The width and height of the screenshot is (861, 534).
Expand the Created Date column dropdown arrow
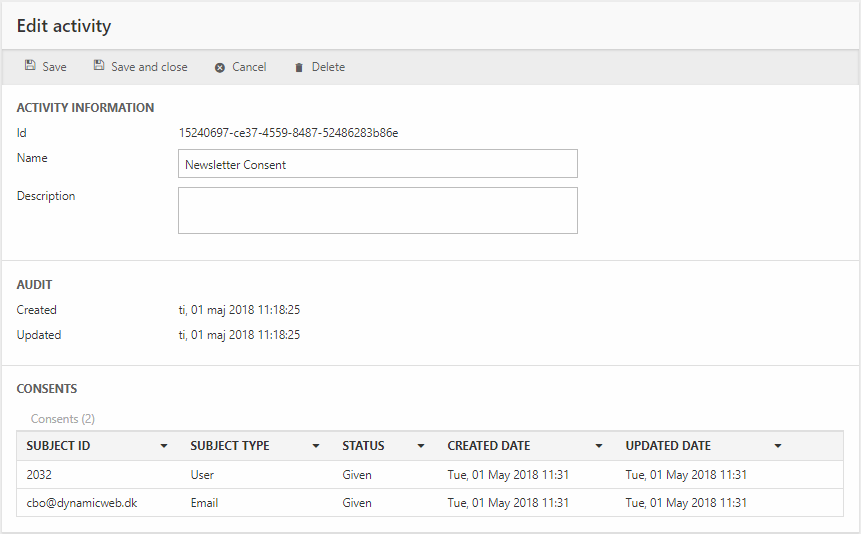point(599,446)
